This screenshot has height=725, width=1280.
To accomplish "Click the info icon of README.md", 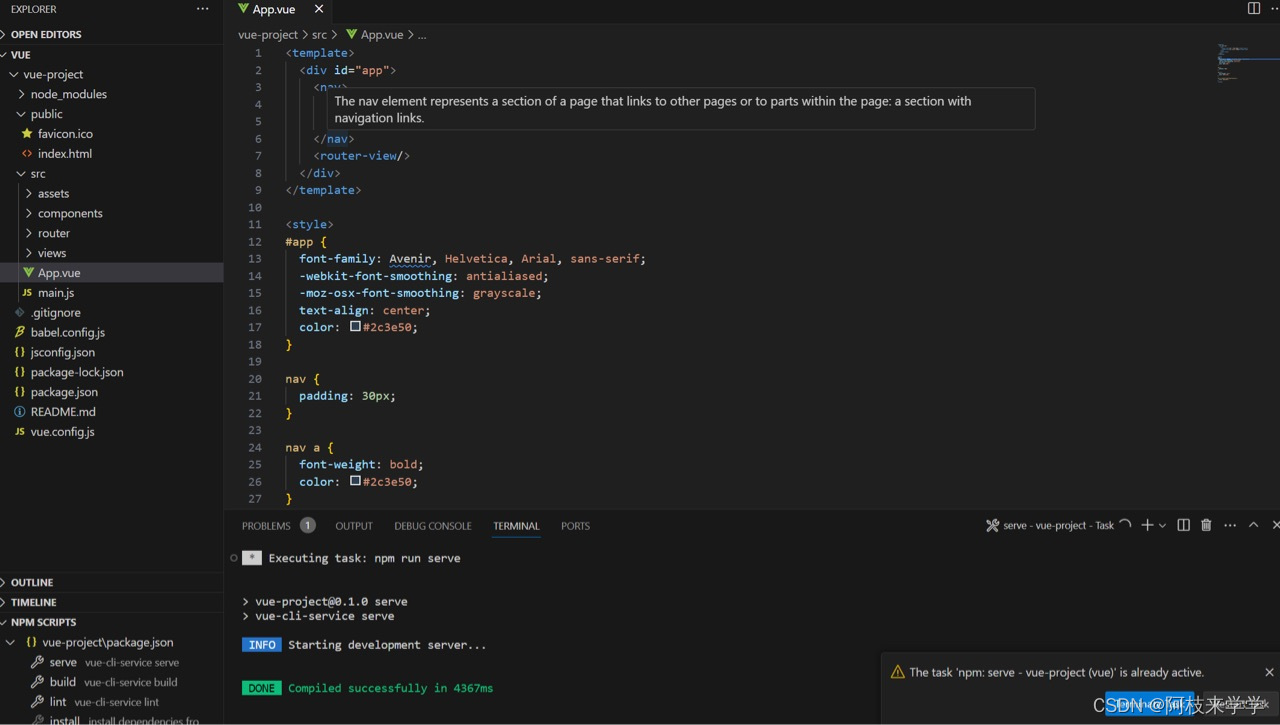I will (20, 411).
